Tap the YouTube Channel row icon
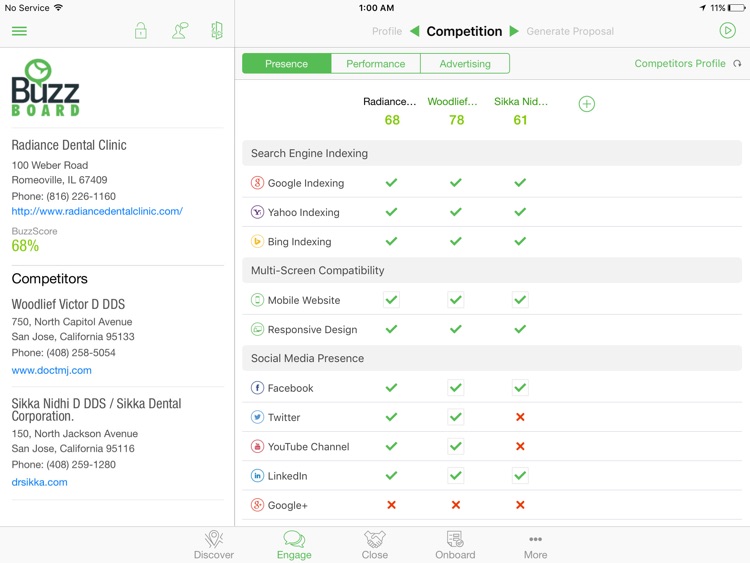 click(257, 446)
